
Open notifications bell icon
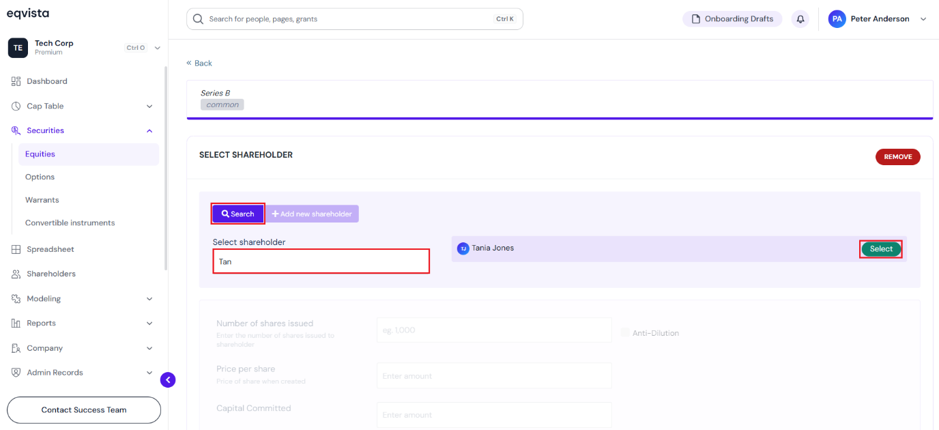[800, 19]
